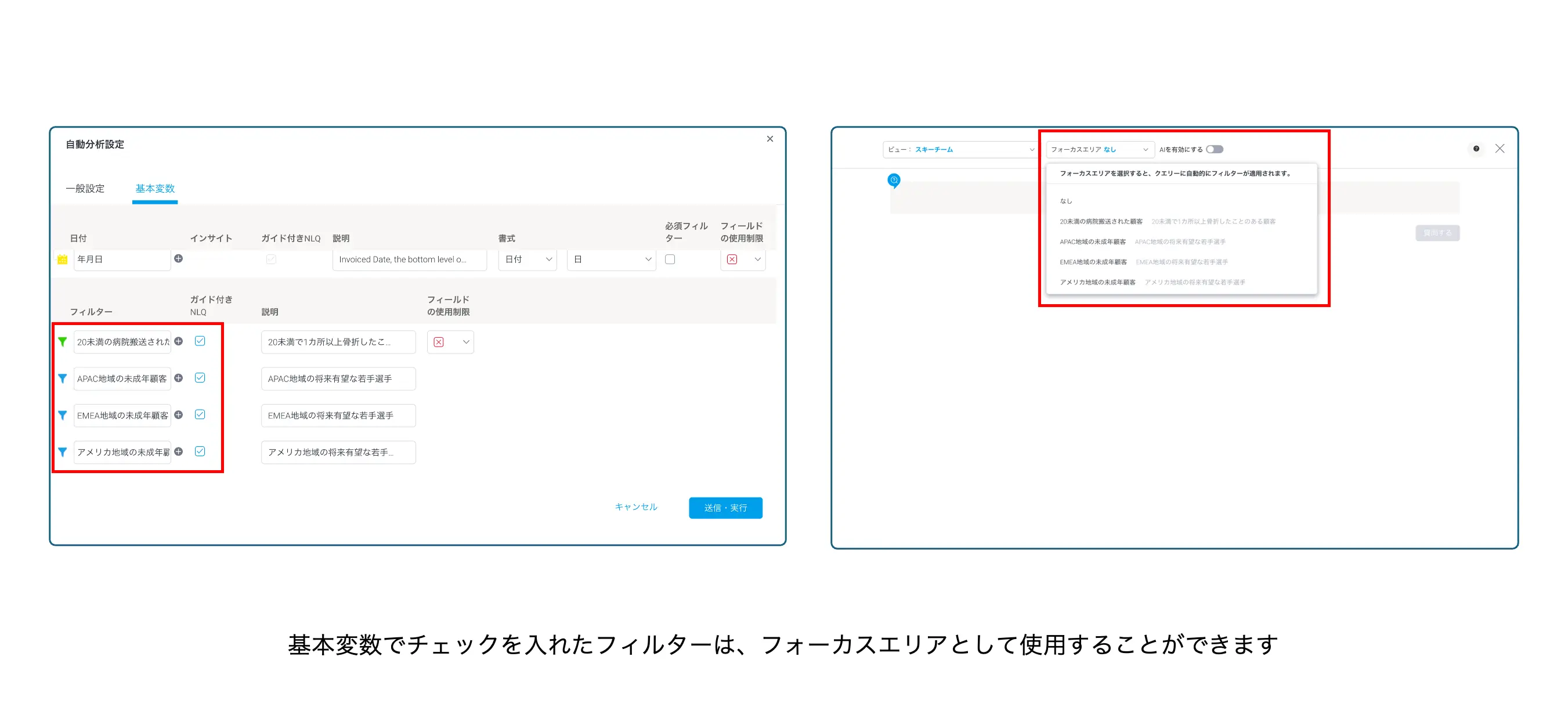This screenshot has height=707, width=1568.
Task: Click blue funnel icon beside APAC filter
Action: click(62, 378)
